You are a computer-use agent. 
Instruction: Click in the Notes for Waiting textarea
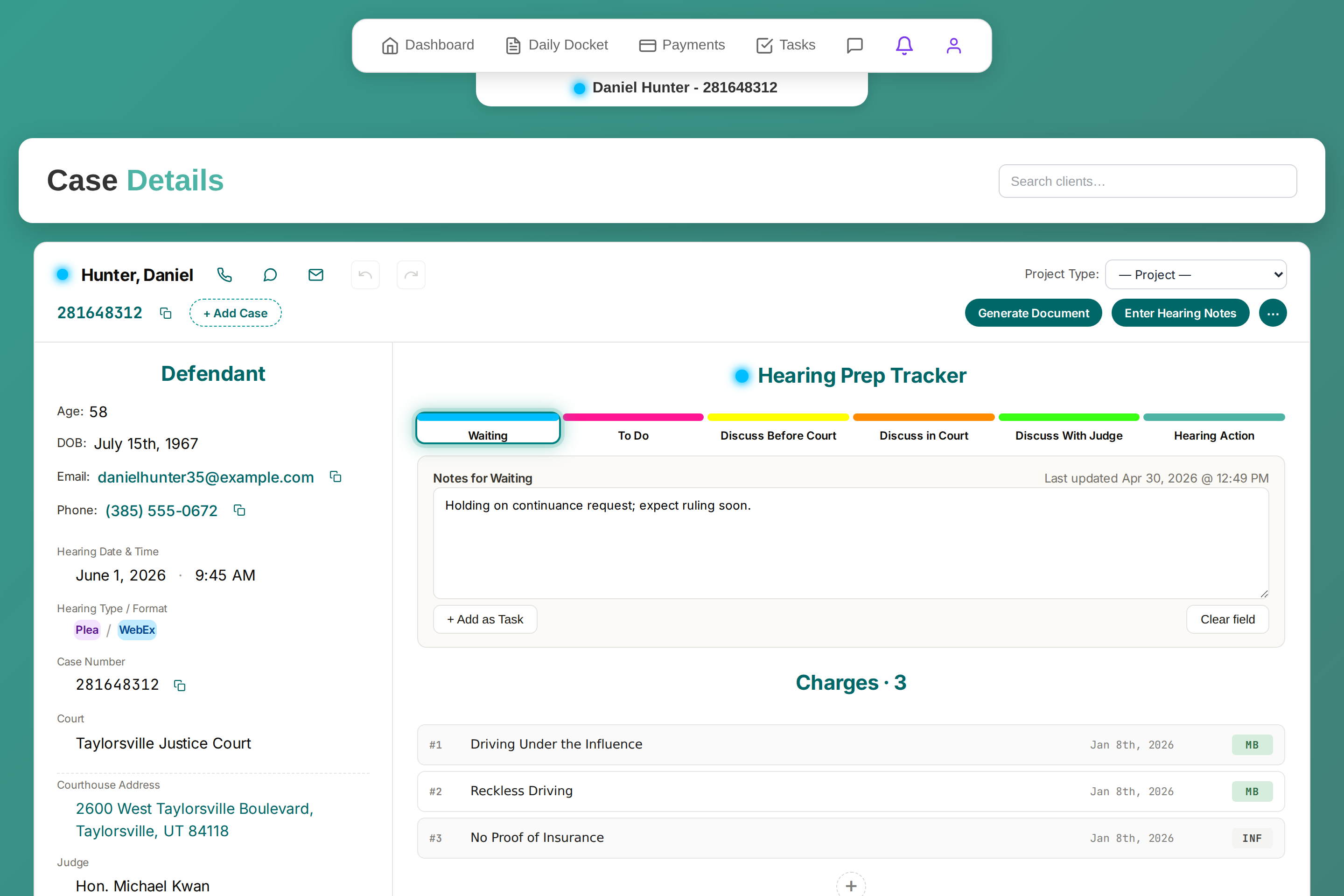[851, 543]
